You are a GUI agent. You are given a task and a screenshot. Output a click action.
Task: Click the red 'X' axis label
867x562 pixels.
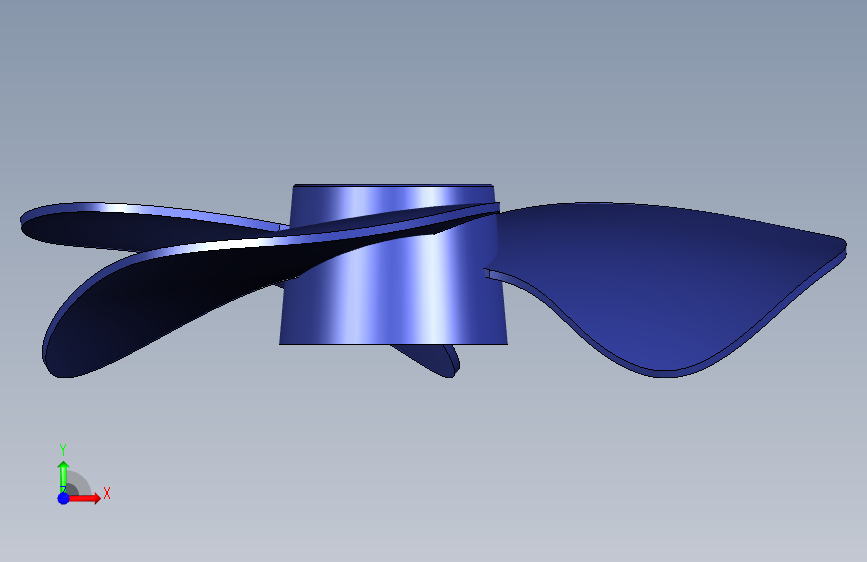[x=107, y=493]
